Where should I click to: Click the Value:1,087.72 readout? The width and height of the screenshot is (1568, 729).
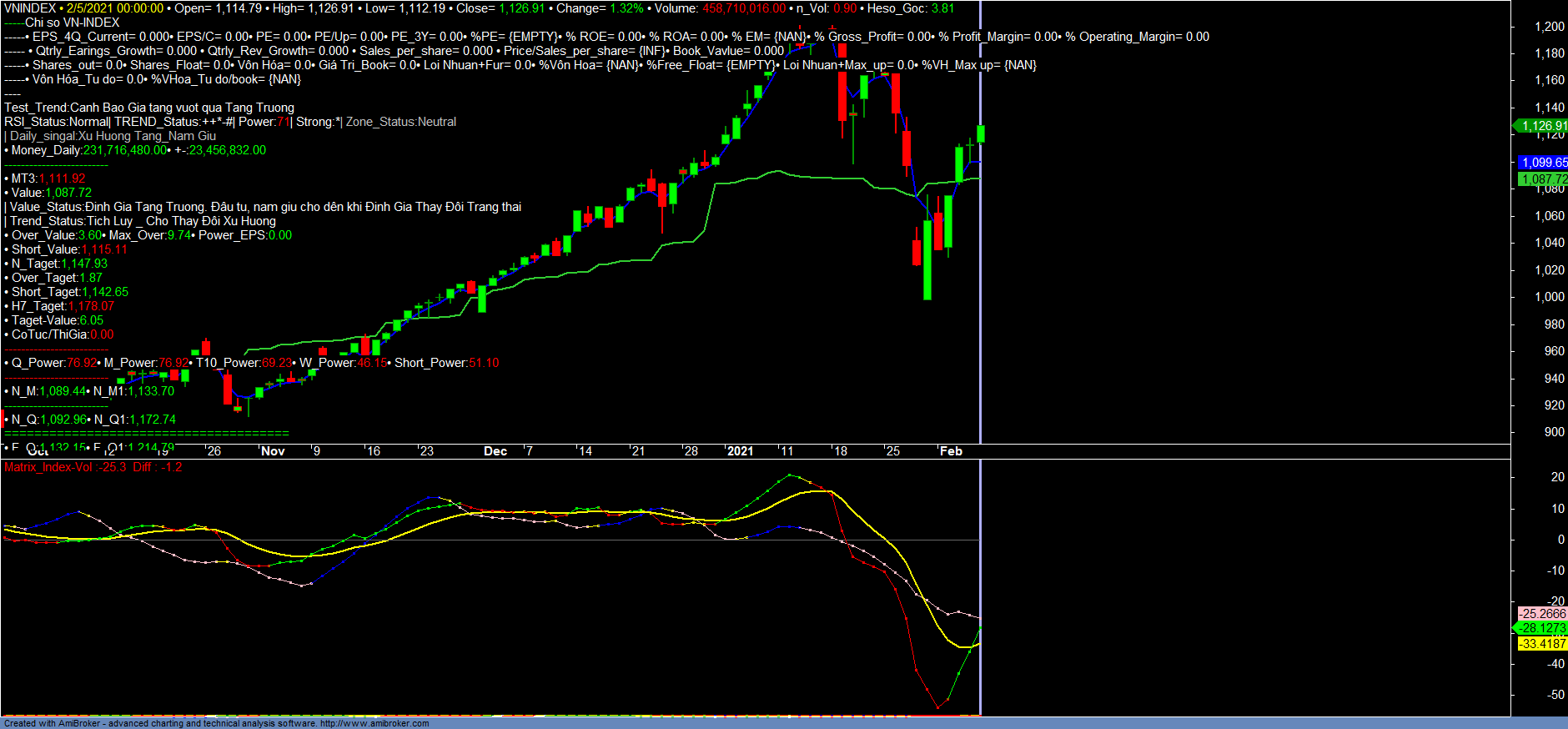coord(51,193)
